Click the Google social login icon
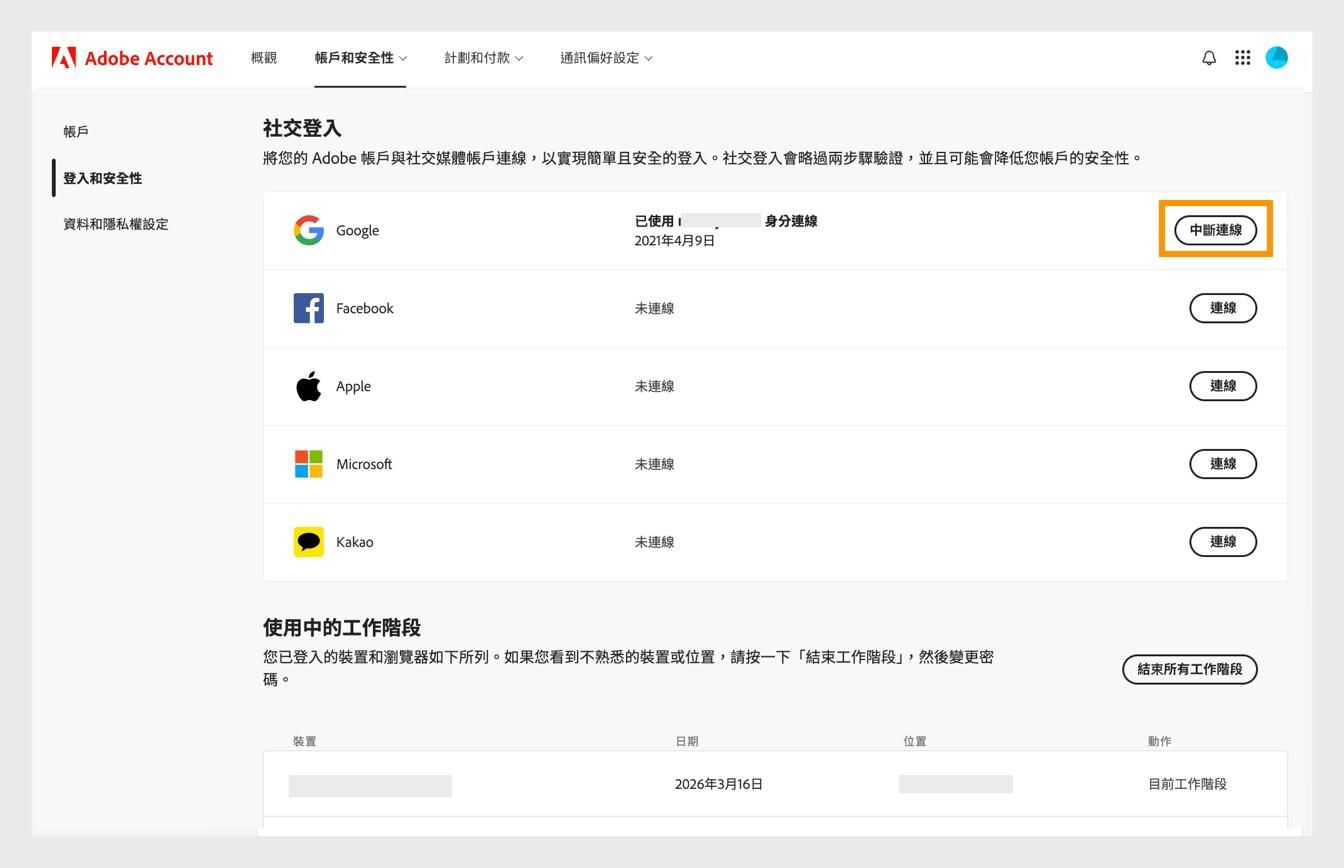Viewport: 1344px width, 868px height. [x=309, y=230]
